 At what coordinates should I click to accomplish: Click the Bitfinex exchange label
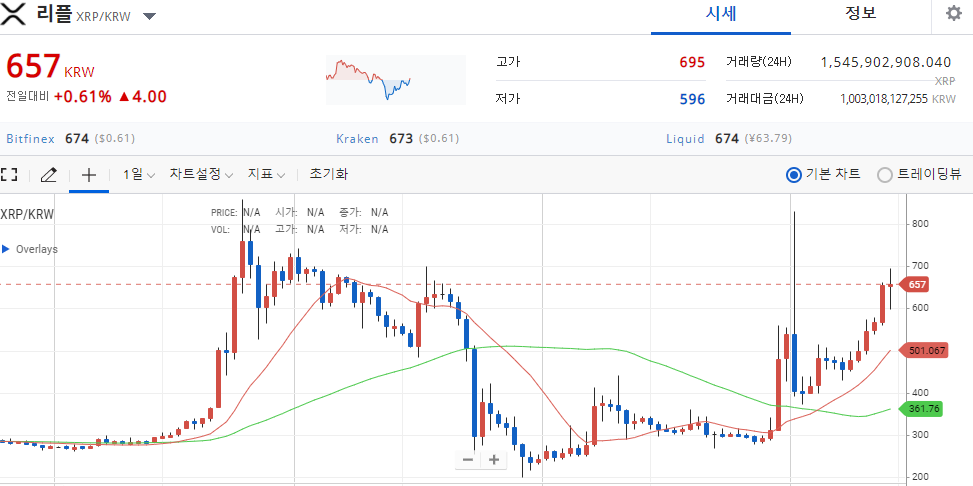click(x=30, y=138)
